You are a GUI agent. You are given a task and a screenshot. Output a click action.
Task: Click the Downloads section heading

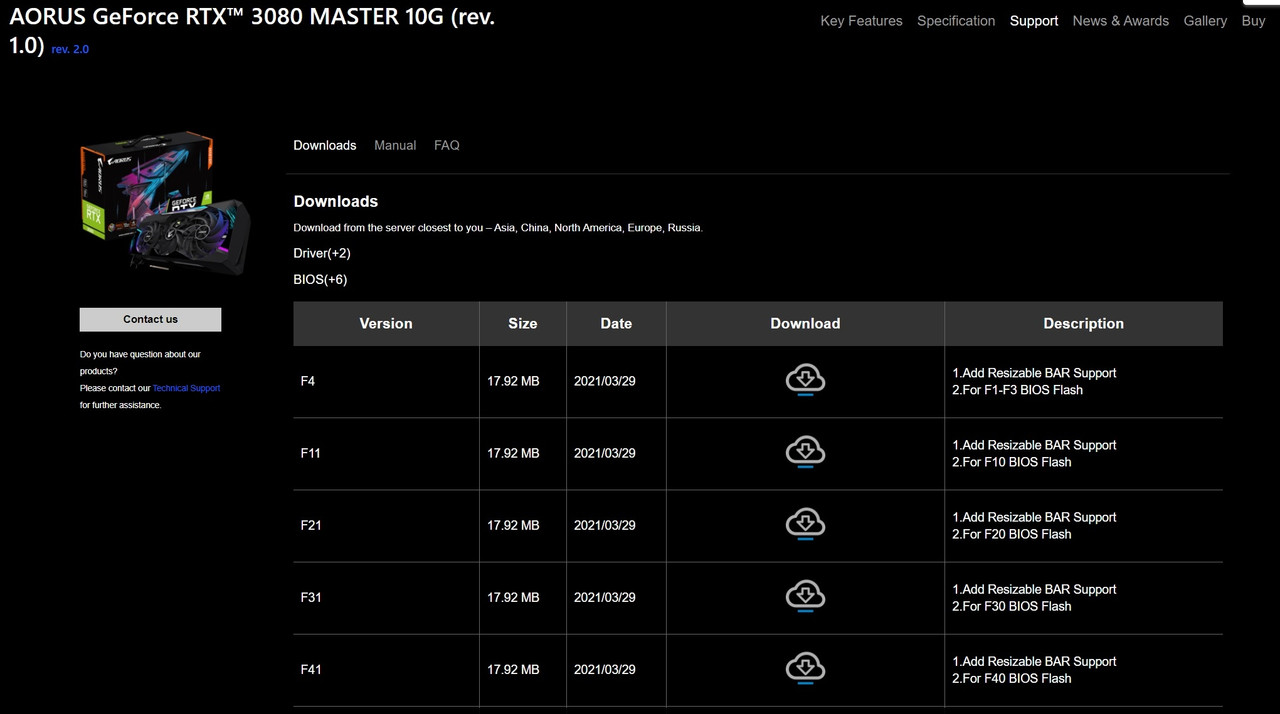tap(336, 201)
